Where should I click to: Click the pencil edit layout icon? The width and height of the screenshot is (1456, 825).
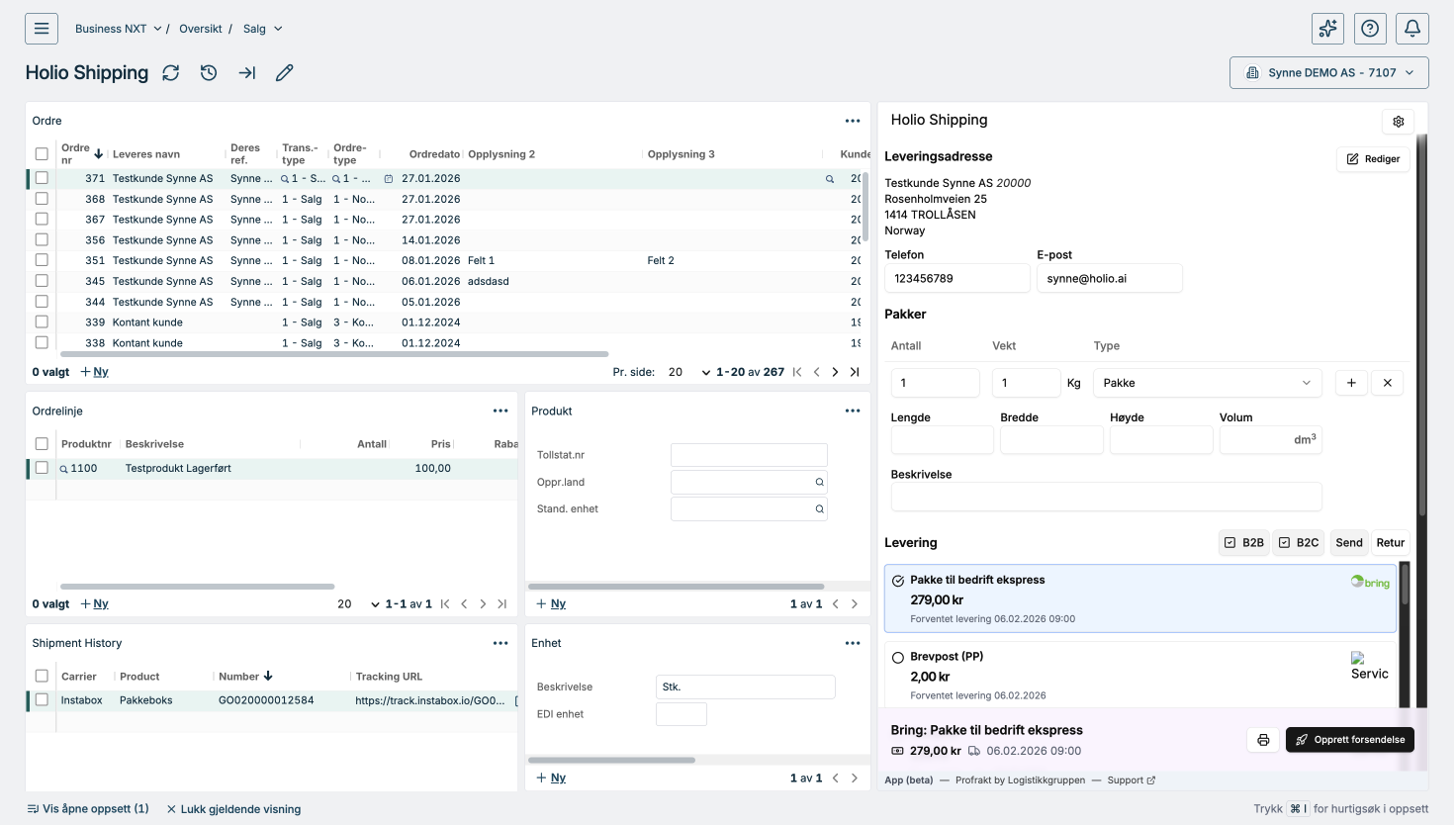[285, 73]
